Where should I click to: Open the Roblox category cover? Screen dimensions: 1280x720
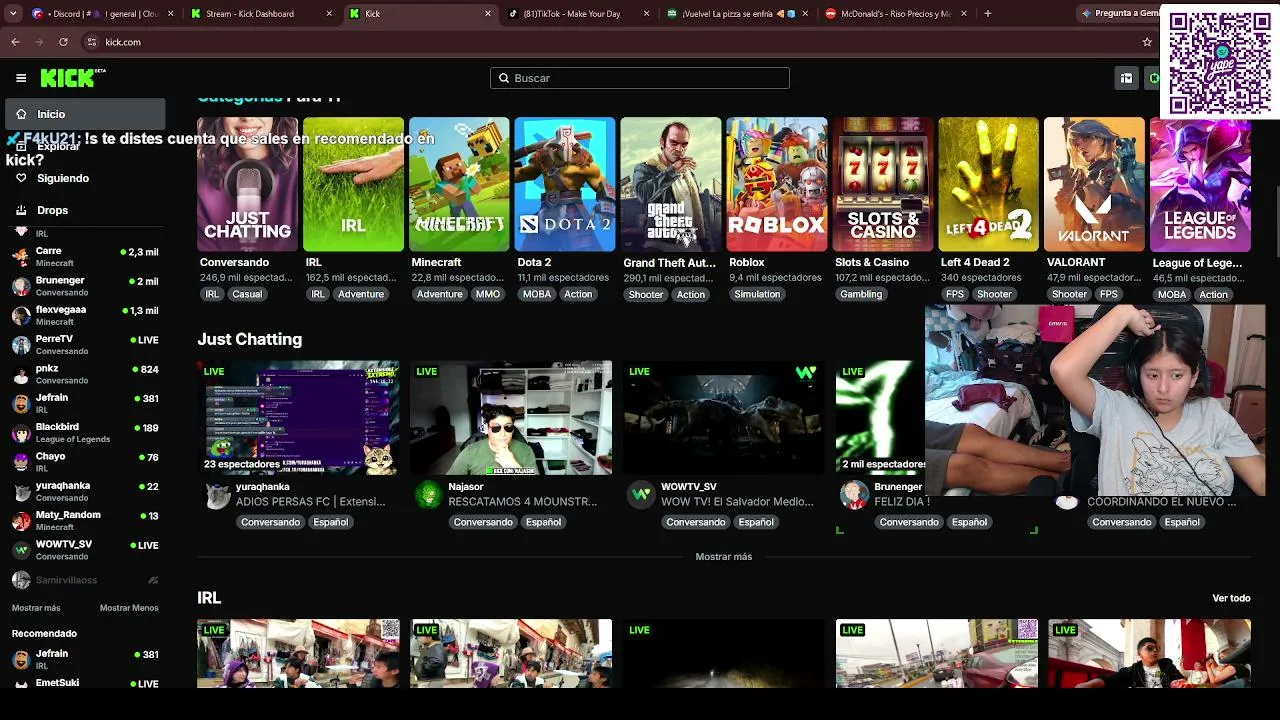pyautogui.click(x=777, y=184)
